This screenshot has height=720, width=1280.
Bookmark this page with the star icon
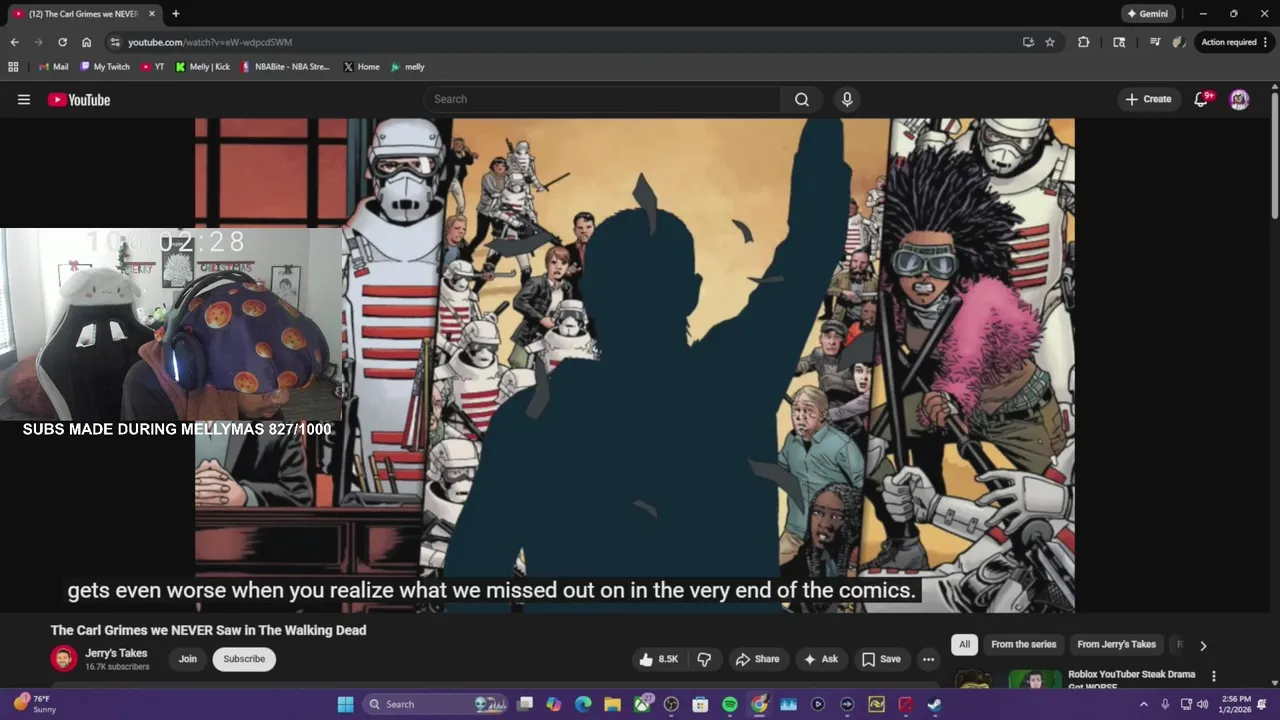click(1050, 42)
